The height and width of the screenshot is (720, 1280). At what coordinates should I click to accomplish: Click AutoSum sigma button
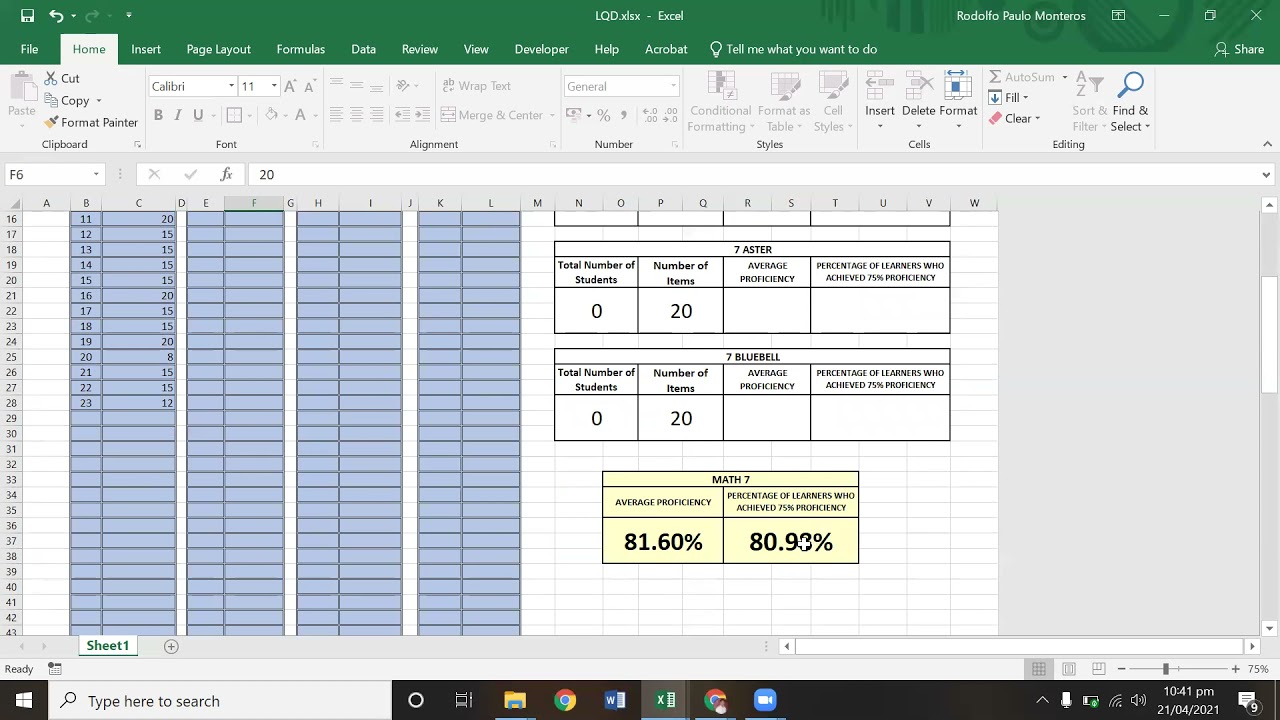[x=1021, y=77]
